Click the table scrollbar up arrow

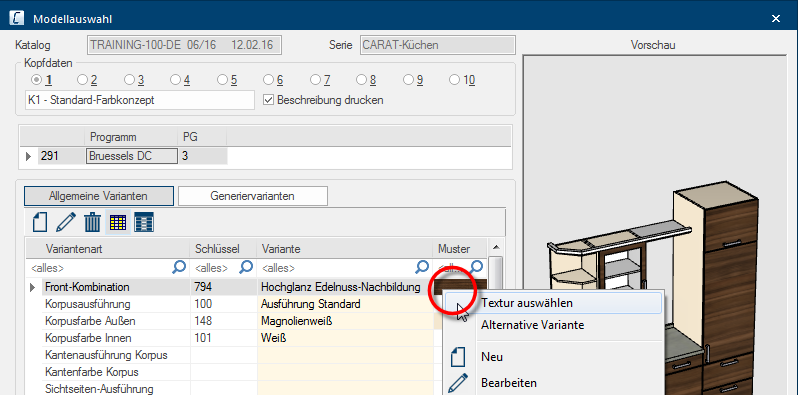(x=496, y=248)
